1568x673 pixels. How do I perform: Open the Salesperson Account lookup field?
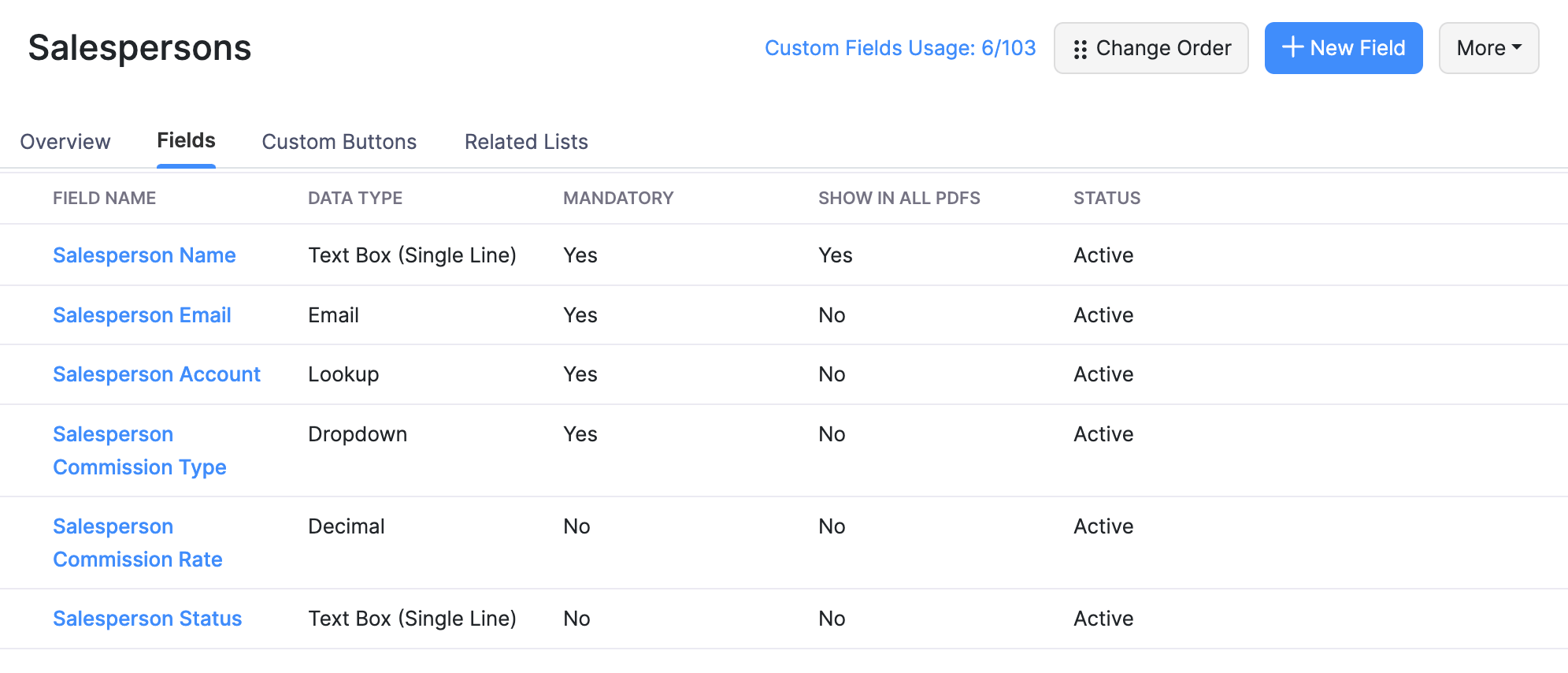(157, 374)
